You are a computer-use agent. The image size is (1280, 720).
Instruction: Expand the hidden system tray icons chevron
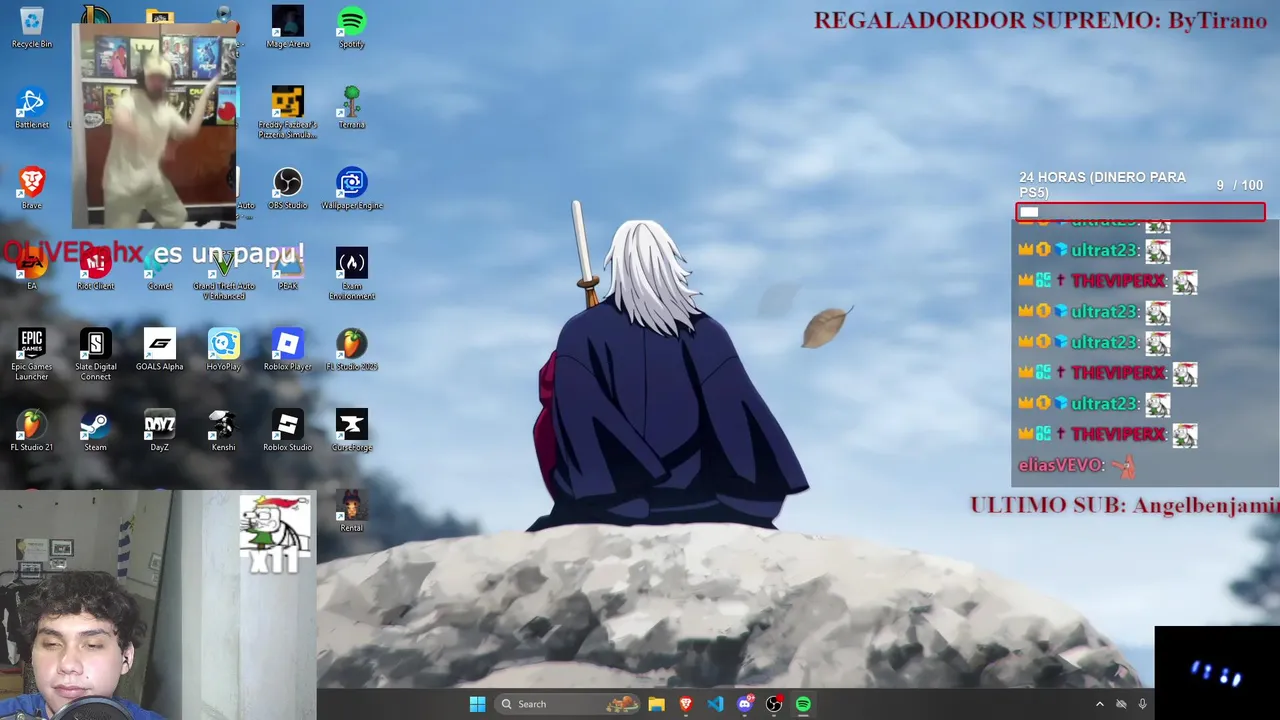click(x=1099, y=704)
